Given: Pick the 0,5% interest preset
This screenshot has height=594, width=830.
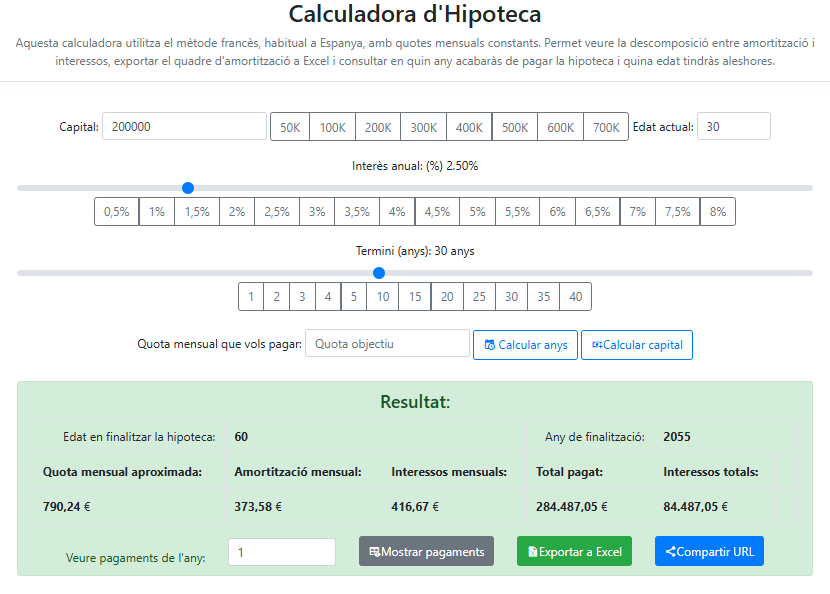Looking at the screenshot, I should (x=117, y=212).
